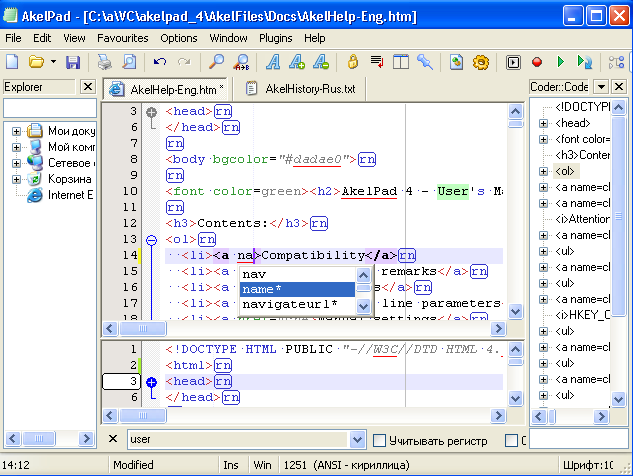Viewport: 633px width, 476px height.
Task: Expand the Корзина tree node
Action: [x=16, y=179]
